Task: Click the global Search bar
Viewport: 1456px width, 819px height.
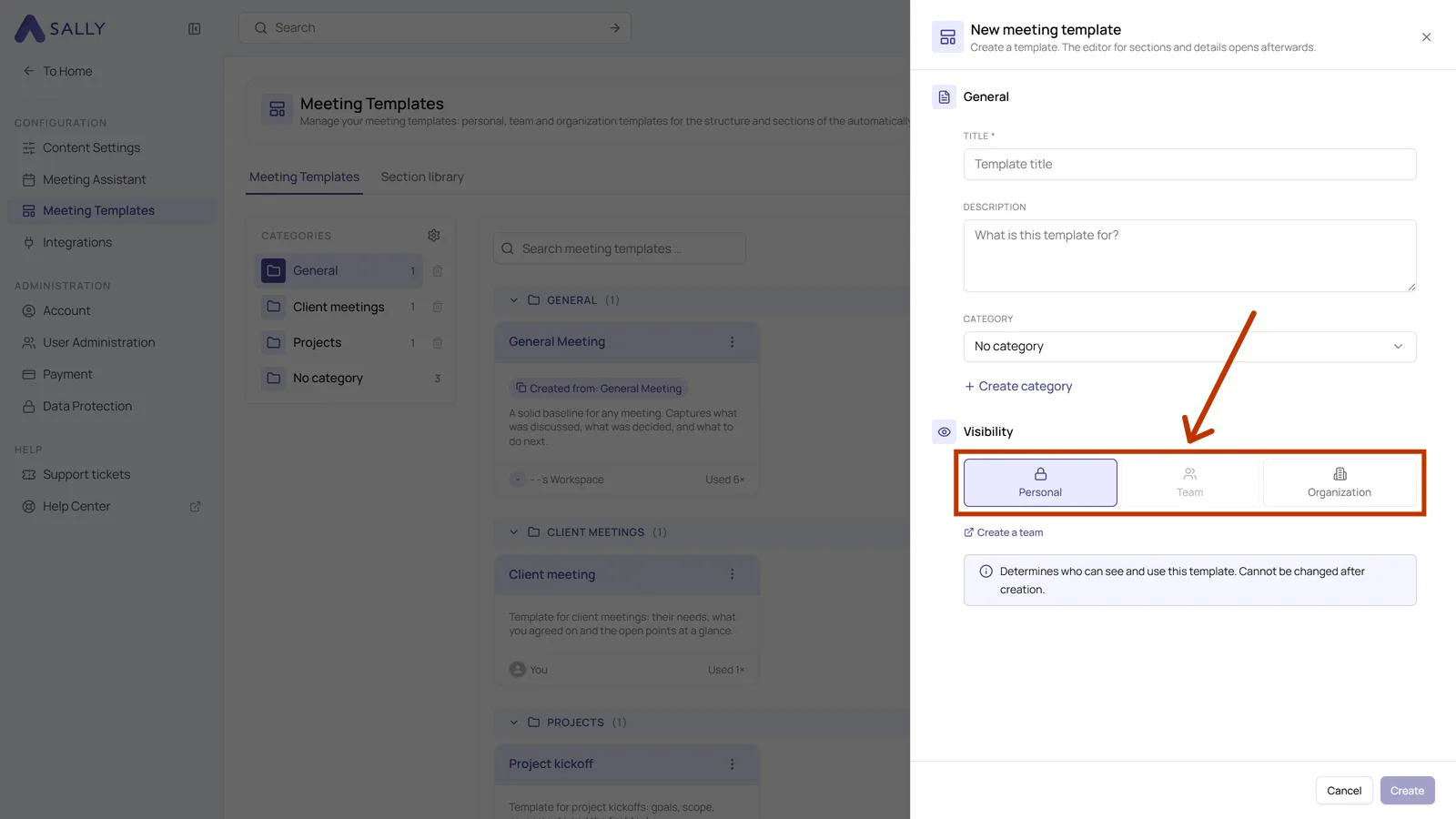Action: coord(435,28)
